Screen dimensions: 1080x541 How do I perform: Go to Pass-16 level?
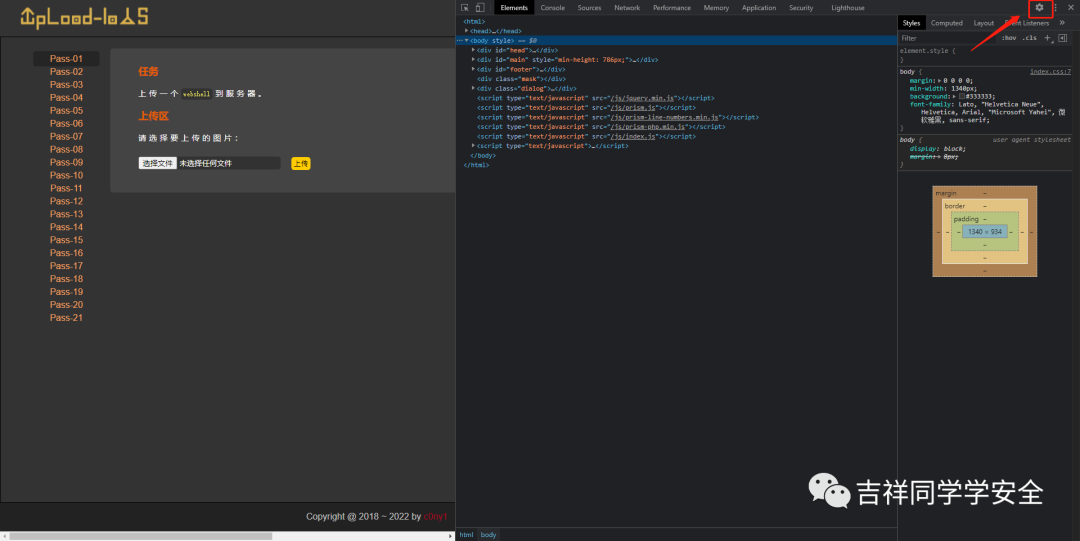tap(66, 253)
